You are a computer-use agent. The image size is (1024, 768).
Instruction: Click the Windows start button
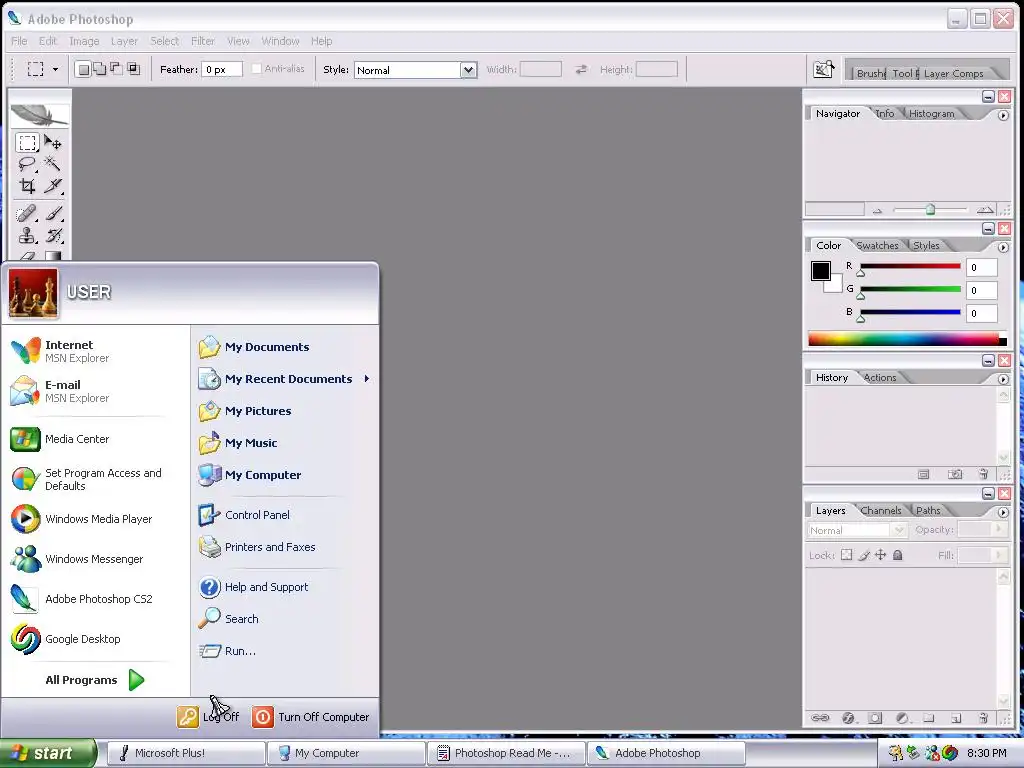[48, 753]
